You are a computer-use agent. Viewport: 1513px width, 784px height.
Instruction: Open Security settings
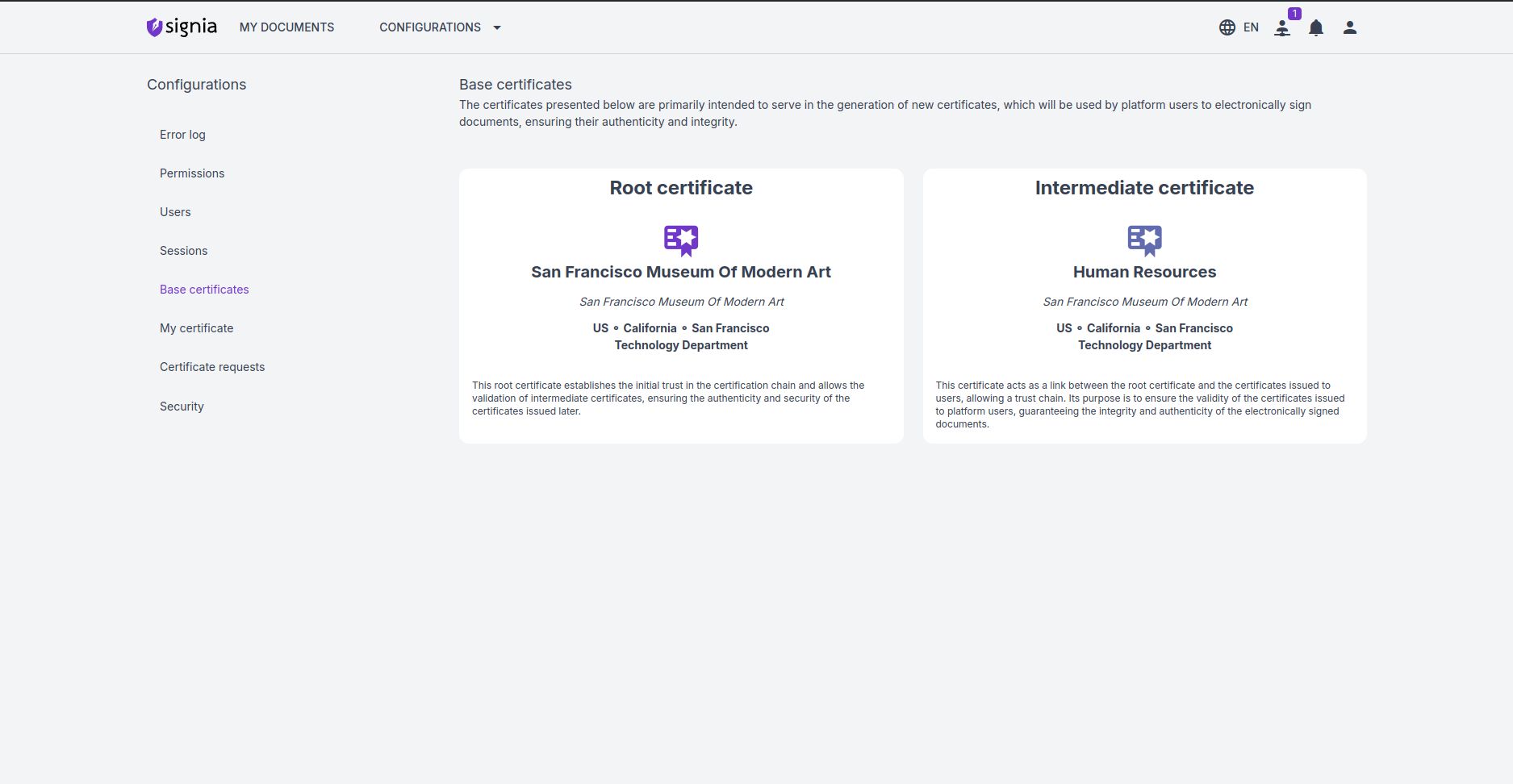pyautogui.click(x=182, y=407)
